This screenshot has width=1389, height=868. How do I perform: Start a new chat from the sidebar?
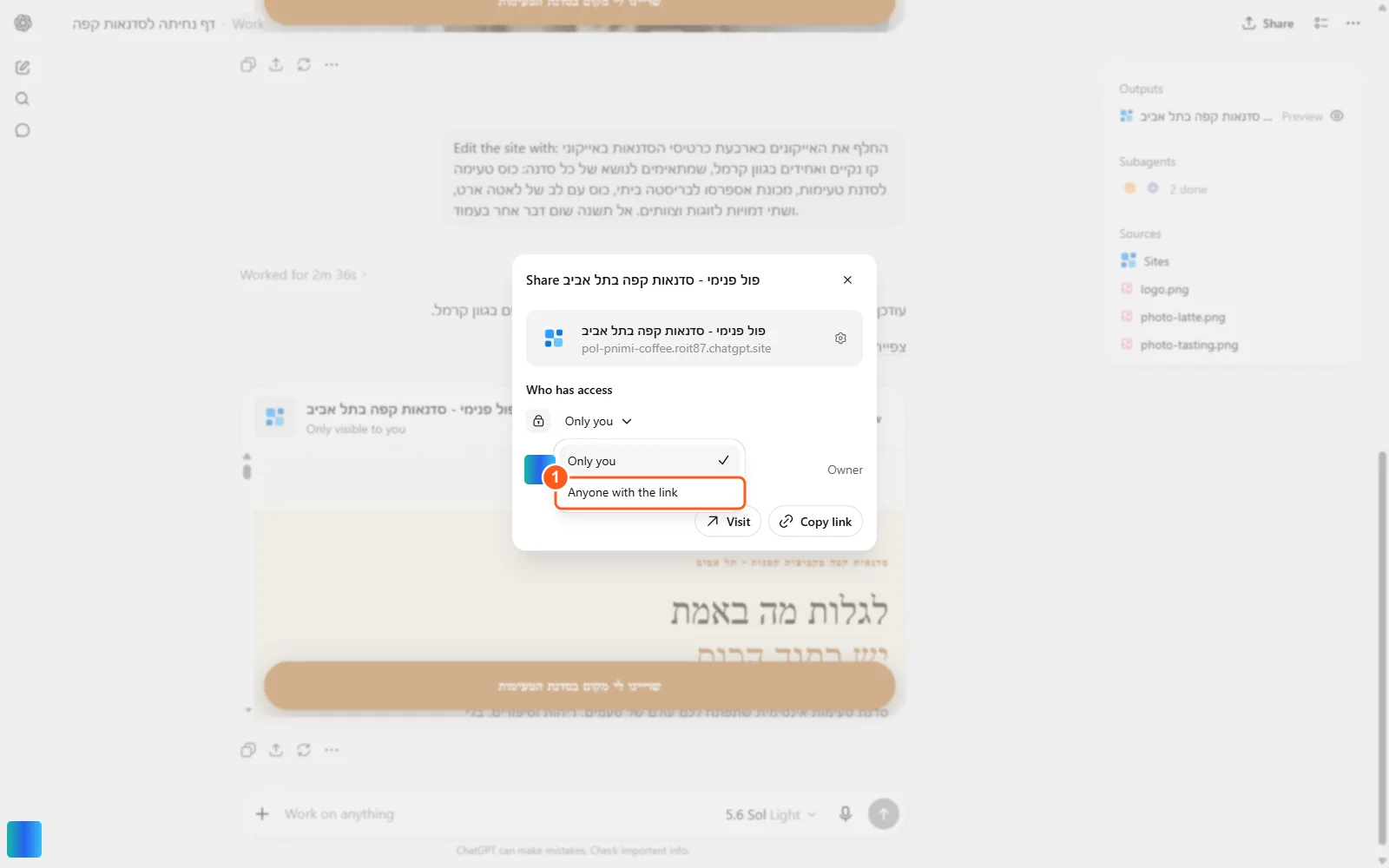point(23,67)
